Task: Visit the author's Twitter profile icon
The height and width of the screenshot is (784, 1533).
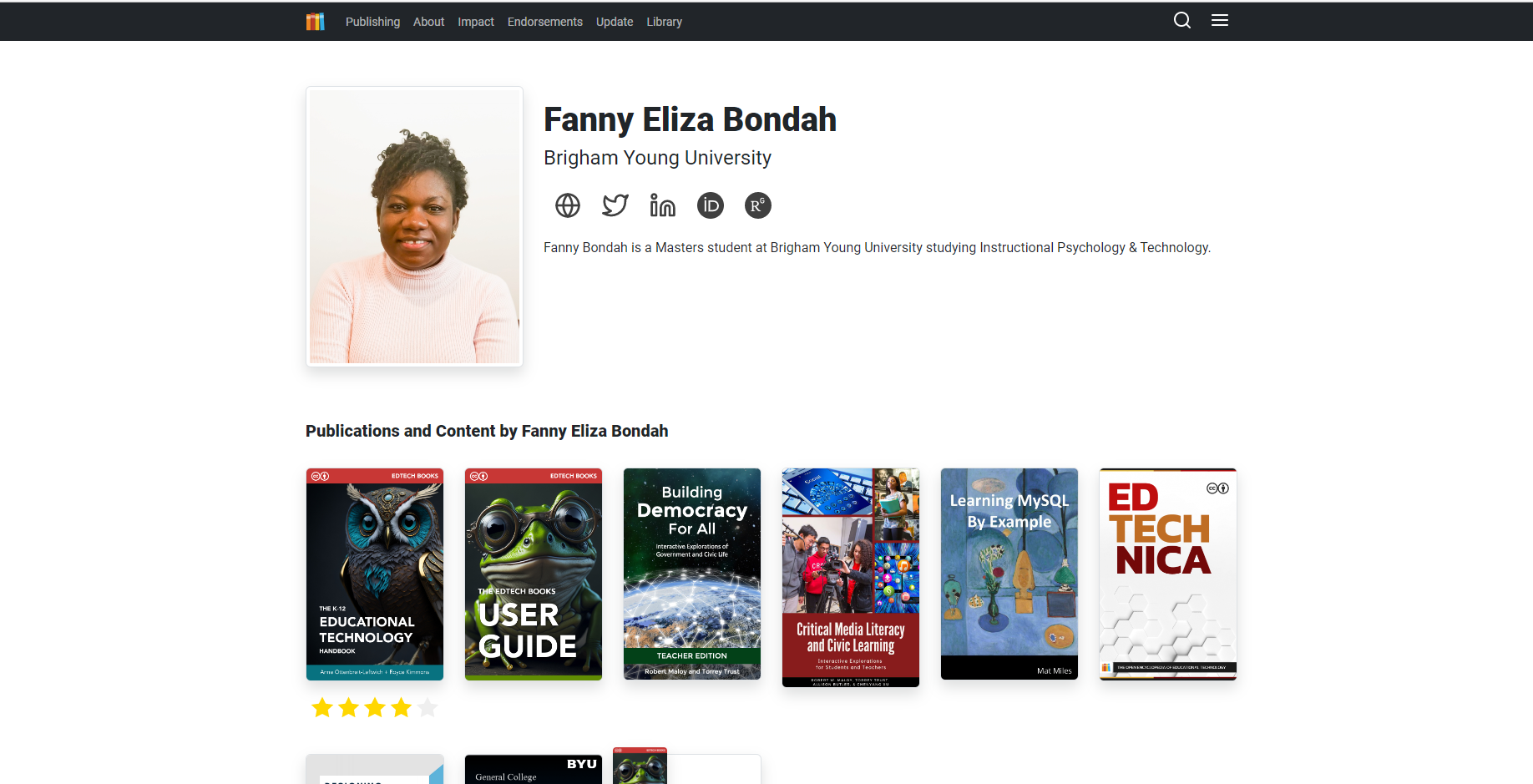Action: tap(615, 205)
